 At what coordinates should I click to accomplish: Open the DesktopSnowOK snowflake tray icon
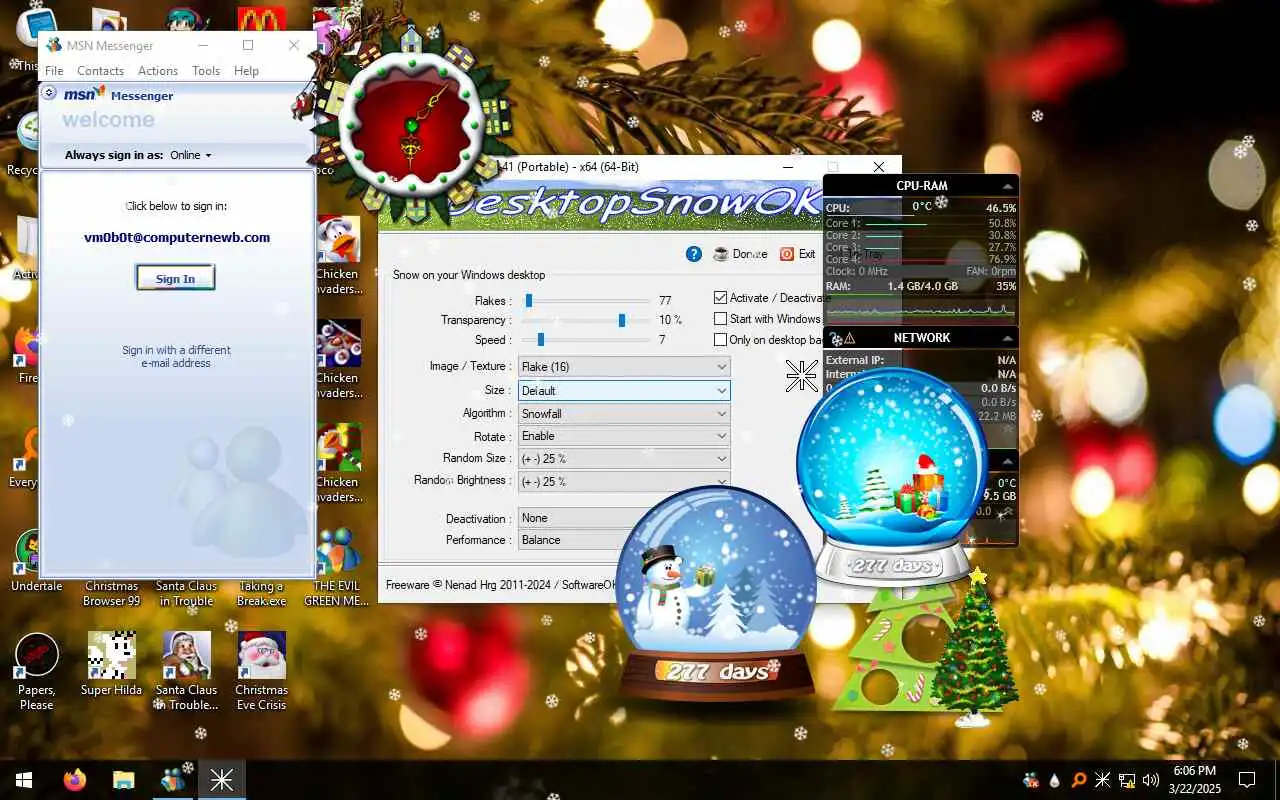point(1103,780)
